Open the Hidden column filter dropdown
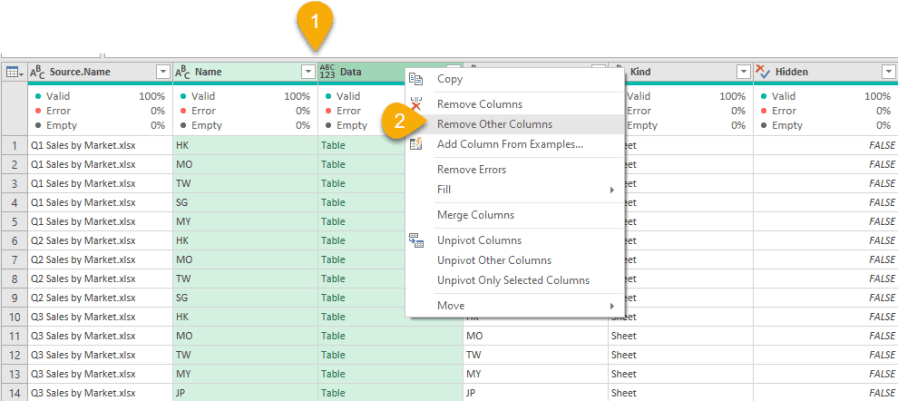 click(x=888, y=72)
